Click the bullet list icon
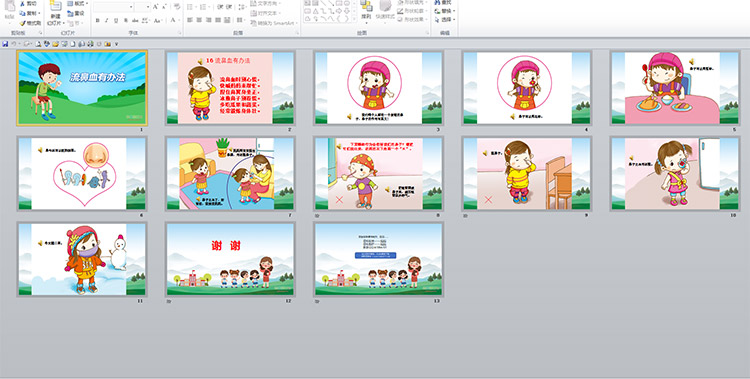Screen dimensions: 750x379 coord(191,7)
